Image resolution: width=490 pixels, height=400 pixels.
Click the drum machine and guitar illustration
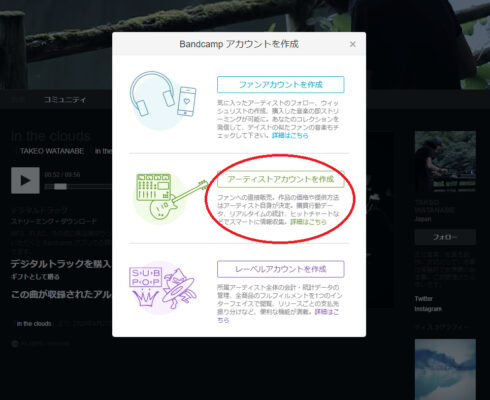click(x=170, y=197)
